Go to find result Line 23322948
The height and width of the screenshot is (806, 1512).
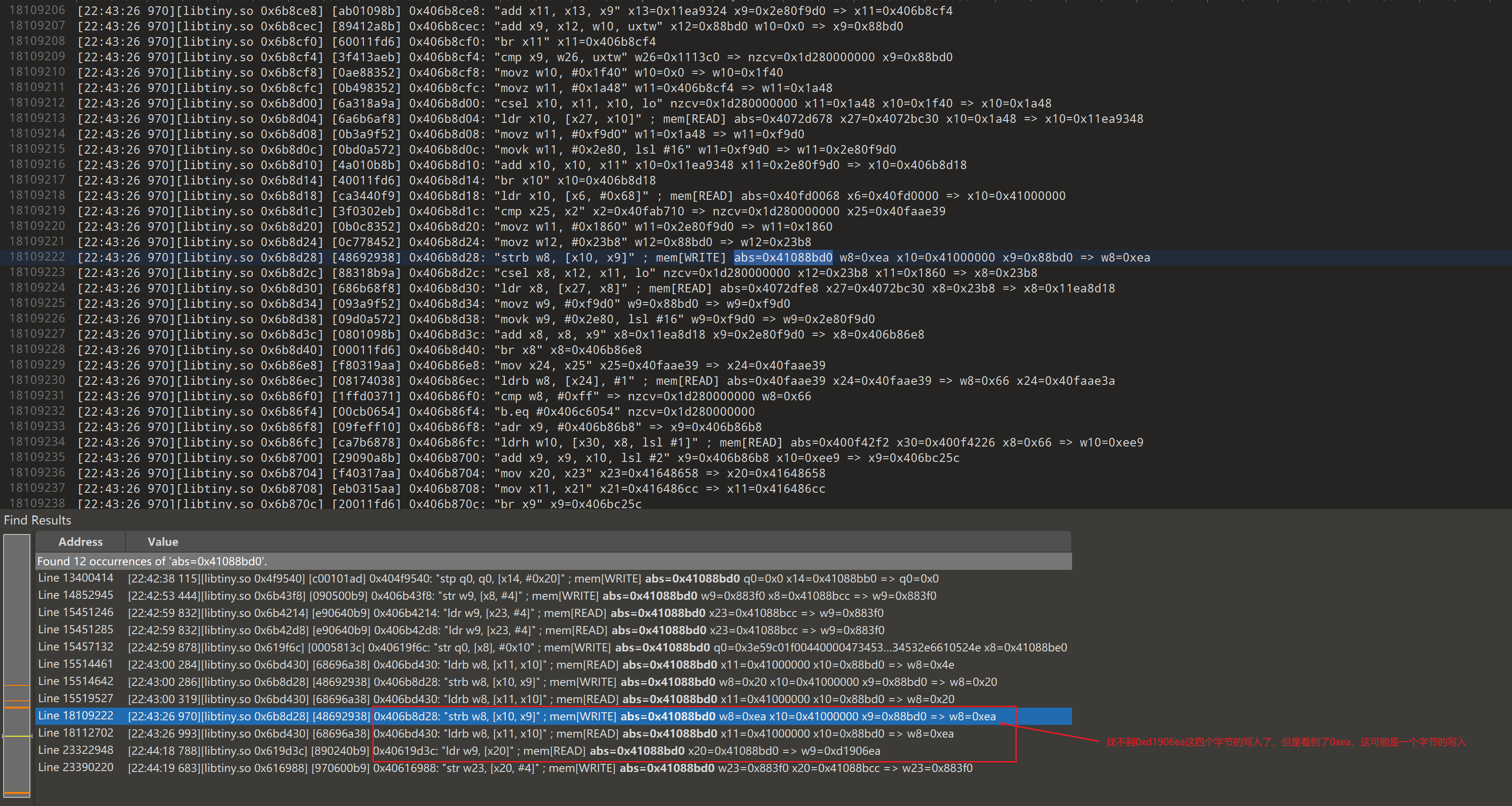[554, 751]
